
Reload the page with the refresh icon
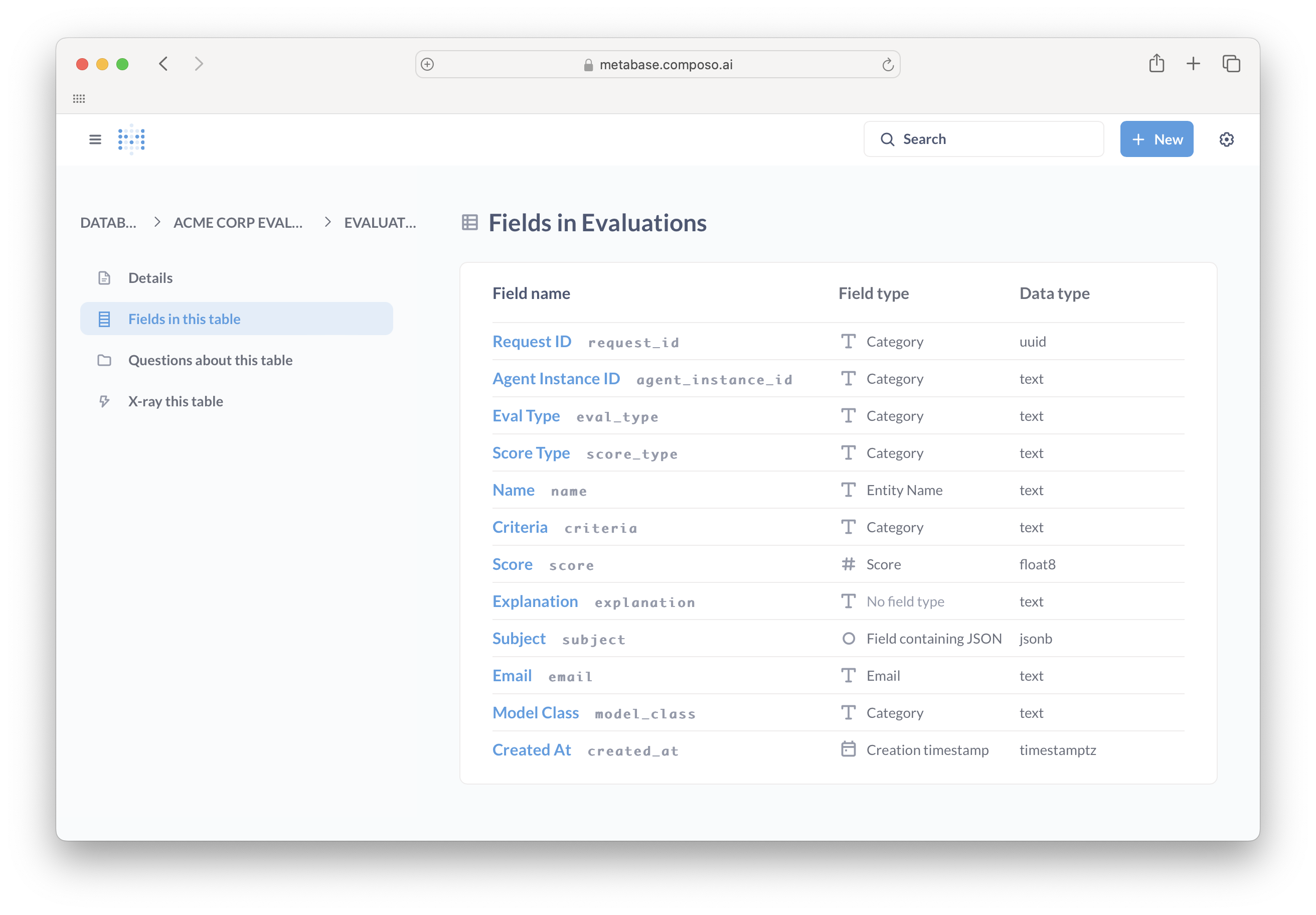pos(888,64)
